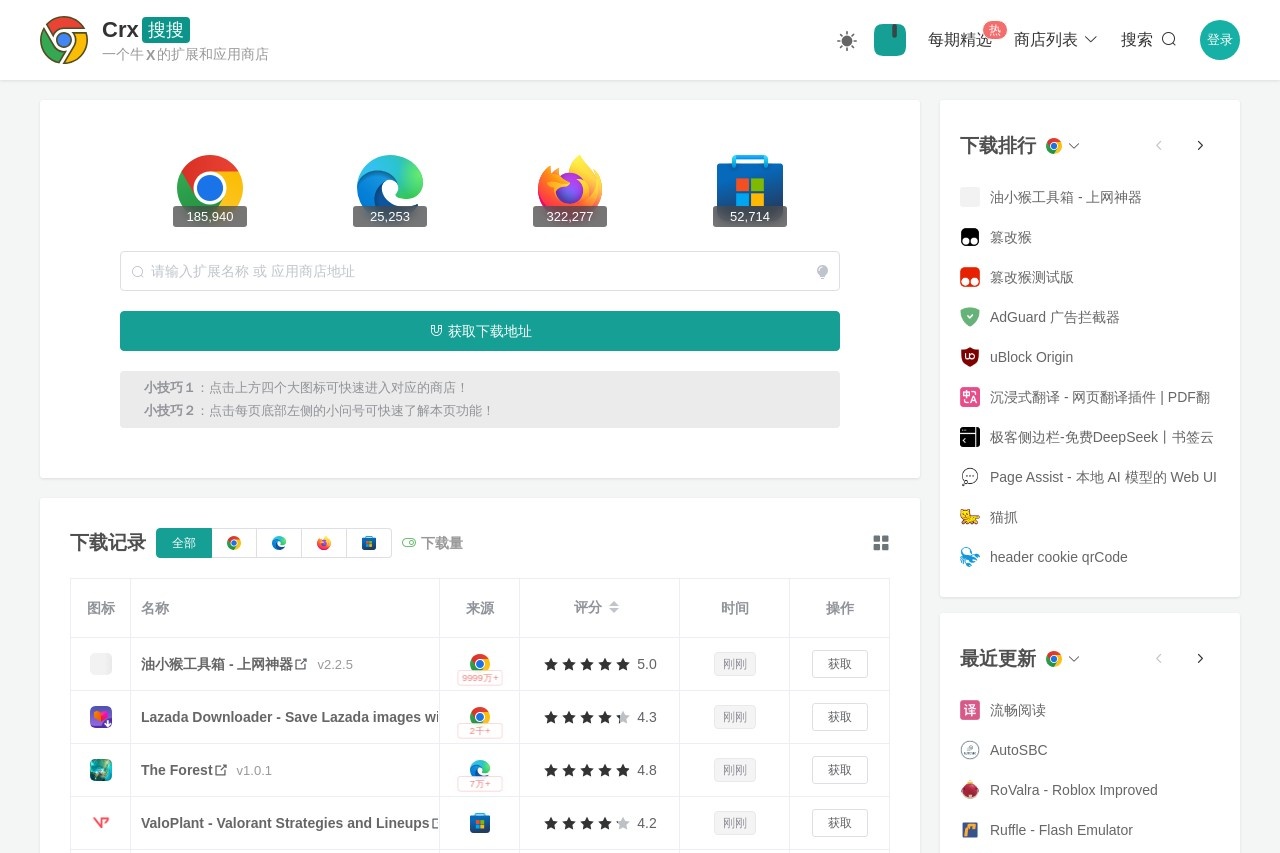Click Chrome source icon in 油小猴工具箱 row
Image resolution: width=1280 pixels, height=853 pixels.
(x=480, y=663)
